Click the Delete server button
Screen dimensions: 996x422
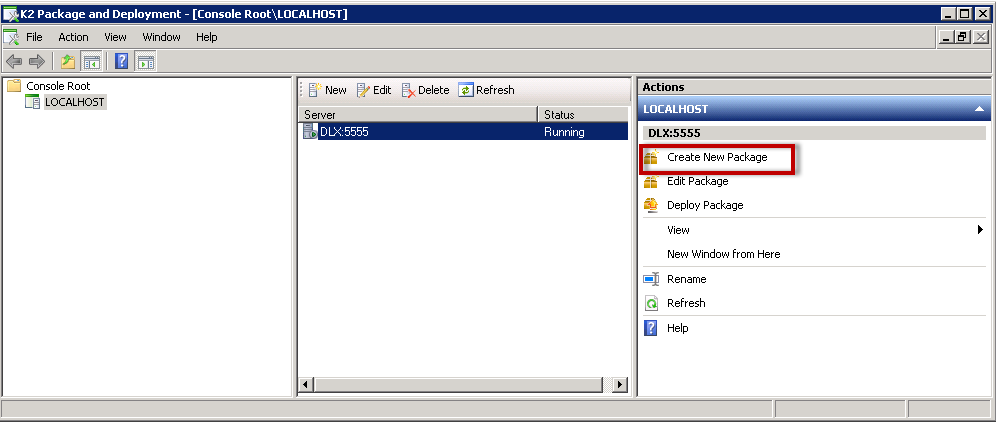pos(425,90)
